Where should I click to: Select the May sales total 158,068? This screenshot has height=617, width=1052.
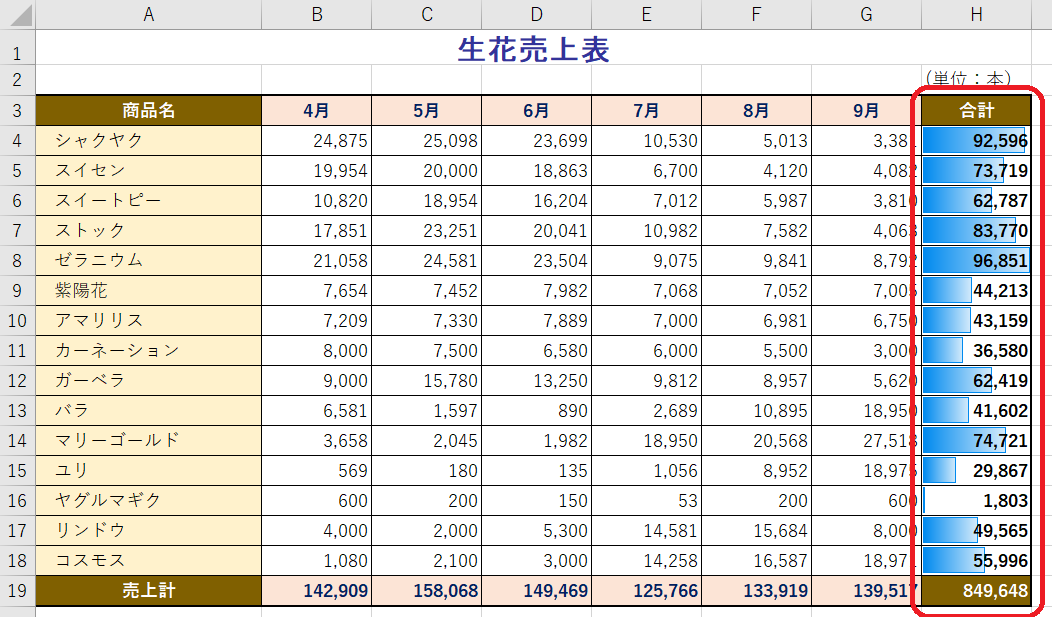[426, 591]
